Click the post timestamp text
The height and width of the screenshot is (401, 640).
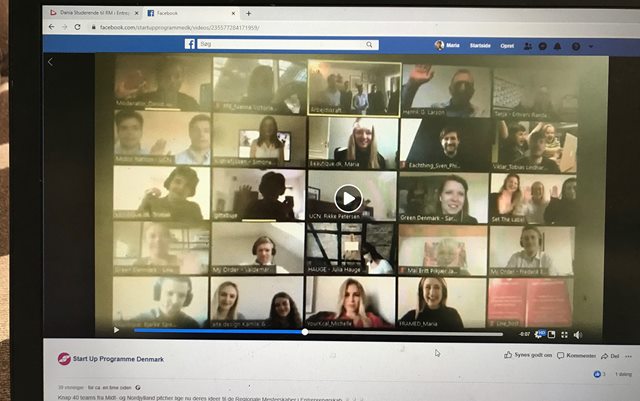click(110, 388)
